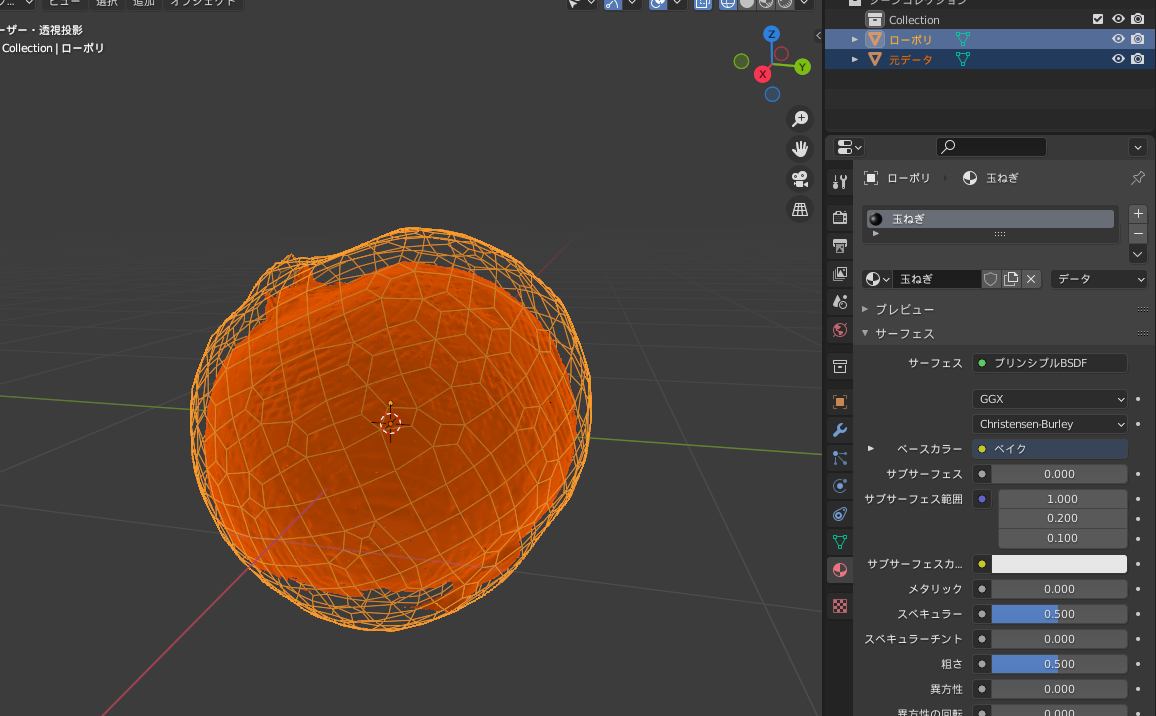The width and height of the screenshot is (1156, 716).
Task: Change Christensen-Burley subsurface method dropdown
Action: coord(1049,423)
